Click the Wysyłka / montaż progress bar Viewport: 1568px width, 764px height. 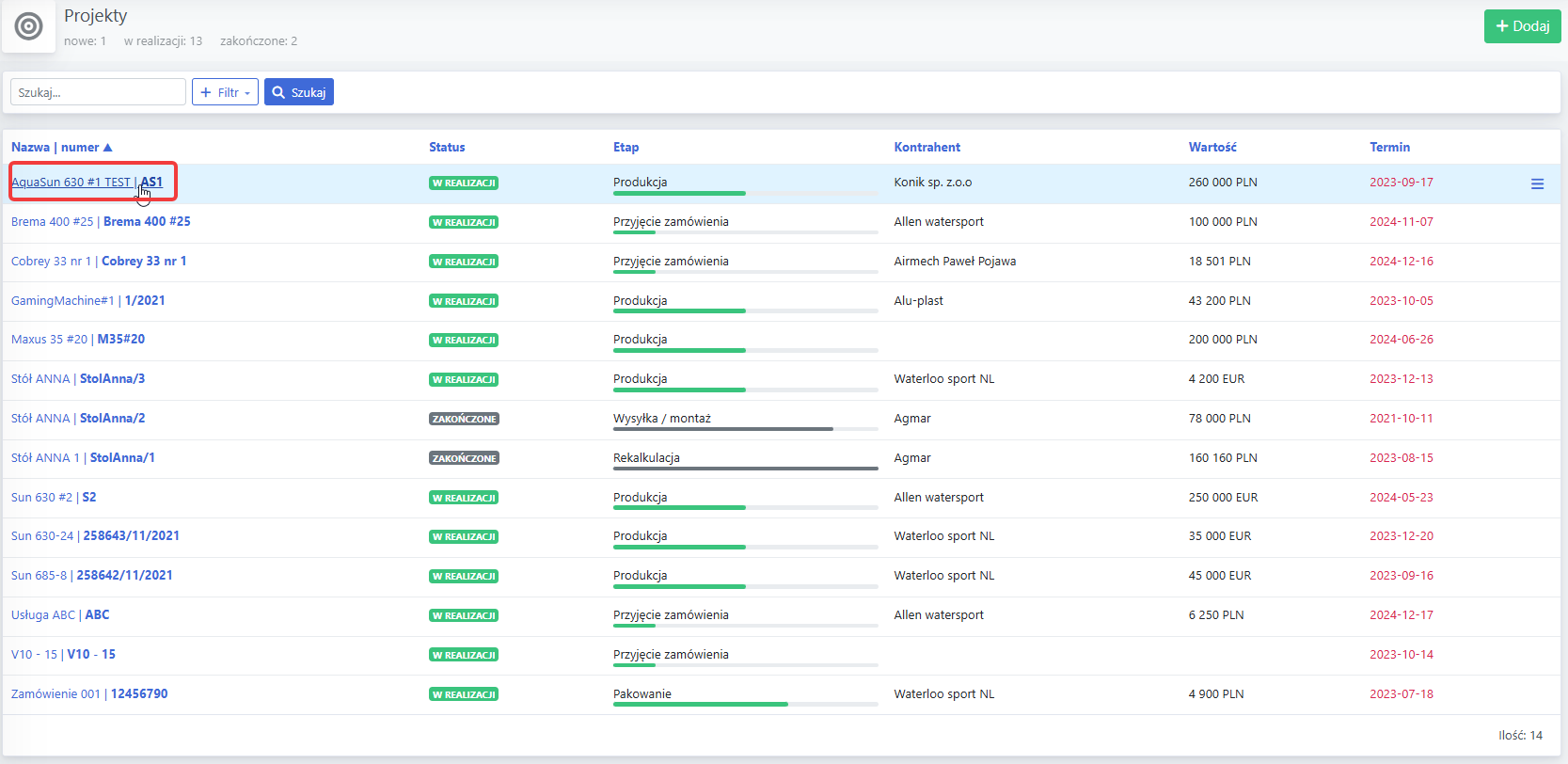pyautogui.click(x=745, y=429)
